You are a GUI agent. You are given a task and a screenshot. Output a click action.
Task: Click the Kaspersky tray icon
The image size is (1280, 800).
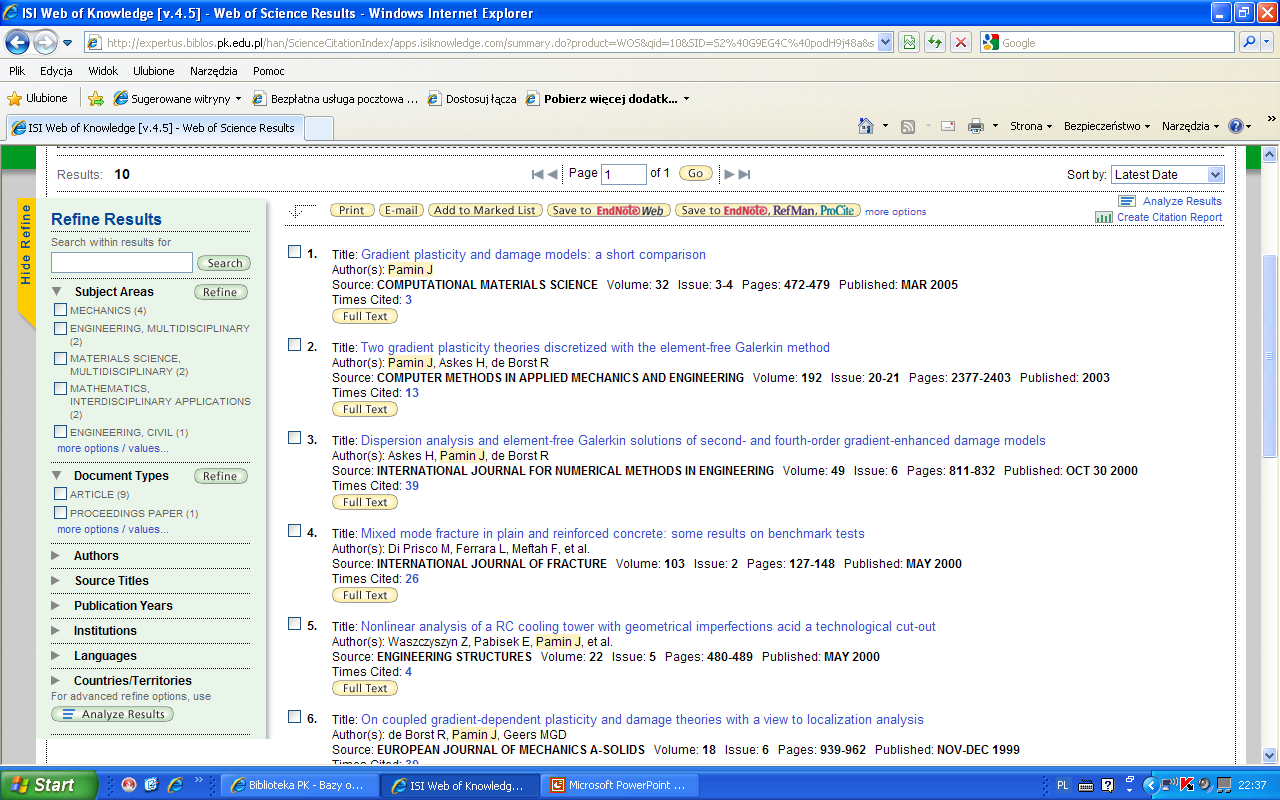[1188, 785]
